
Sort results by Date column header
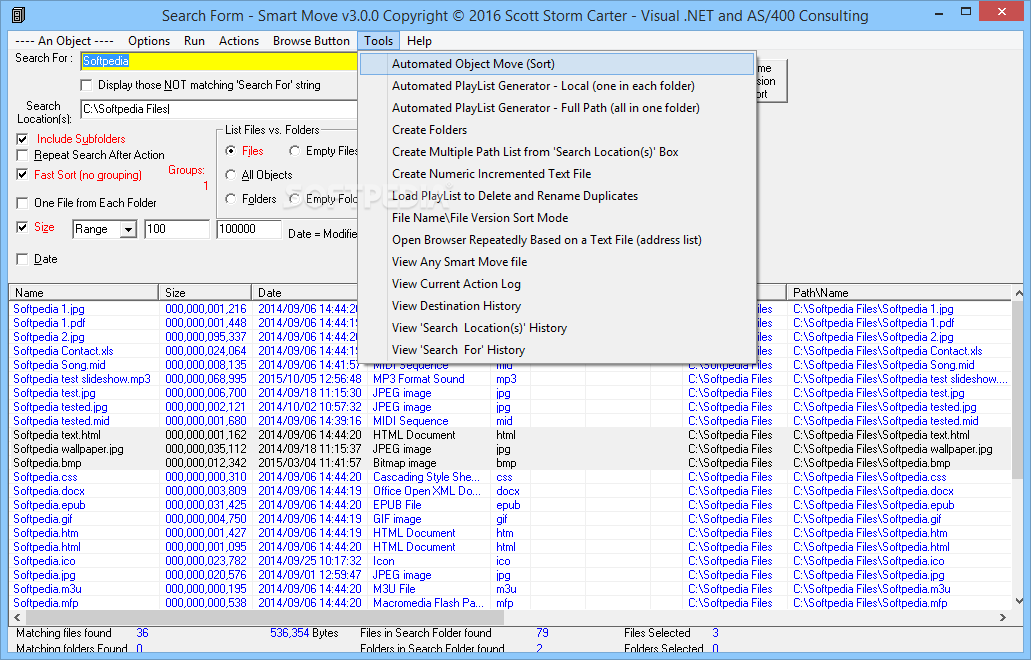point(305,293)
